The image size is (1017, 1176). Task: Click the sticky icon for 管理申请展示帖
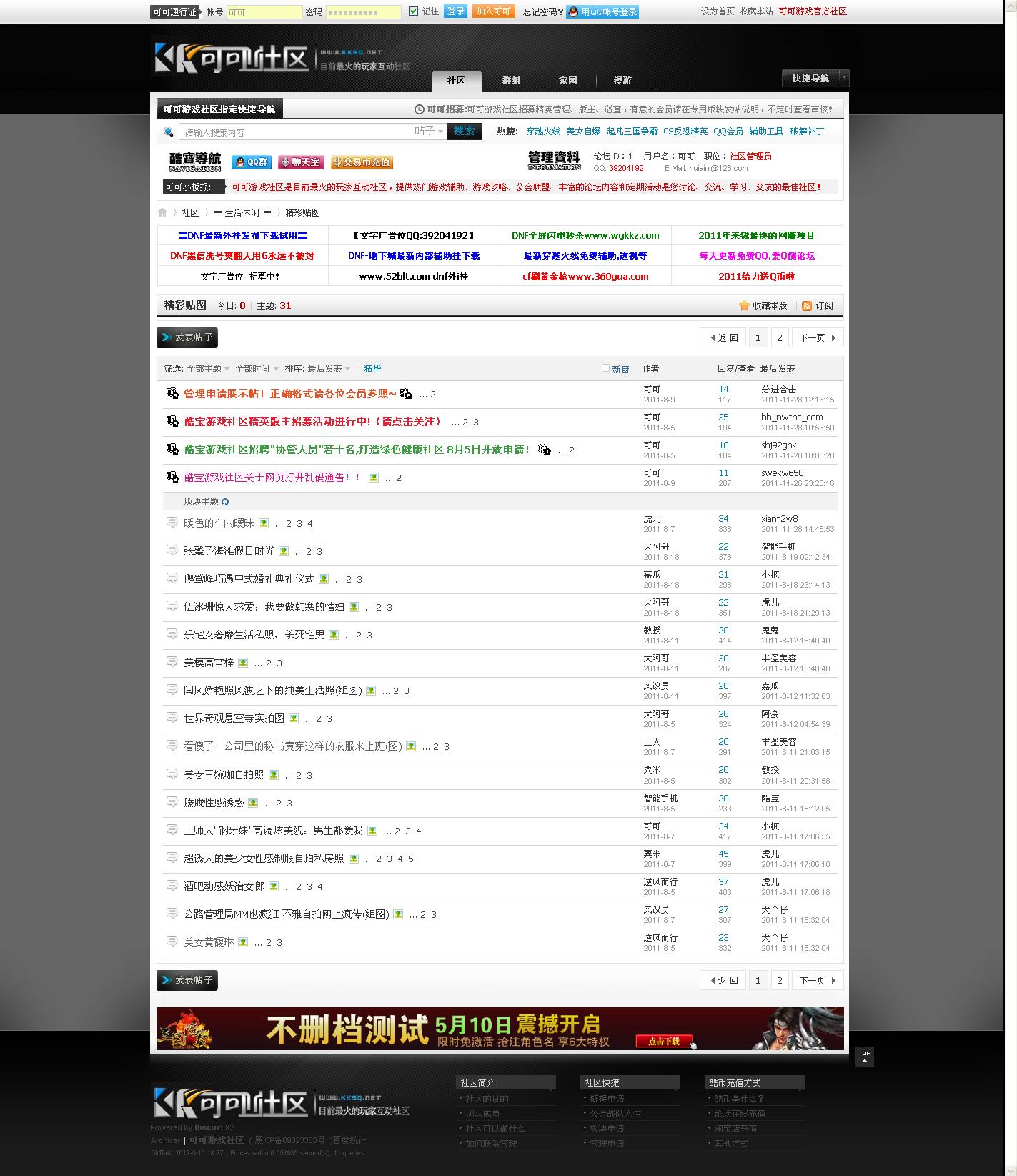click(x=172, y=393)
